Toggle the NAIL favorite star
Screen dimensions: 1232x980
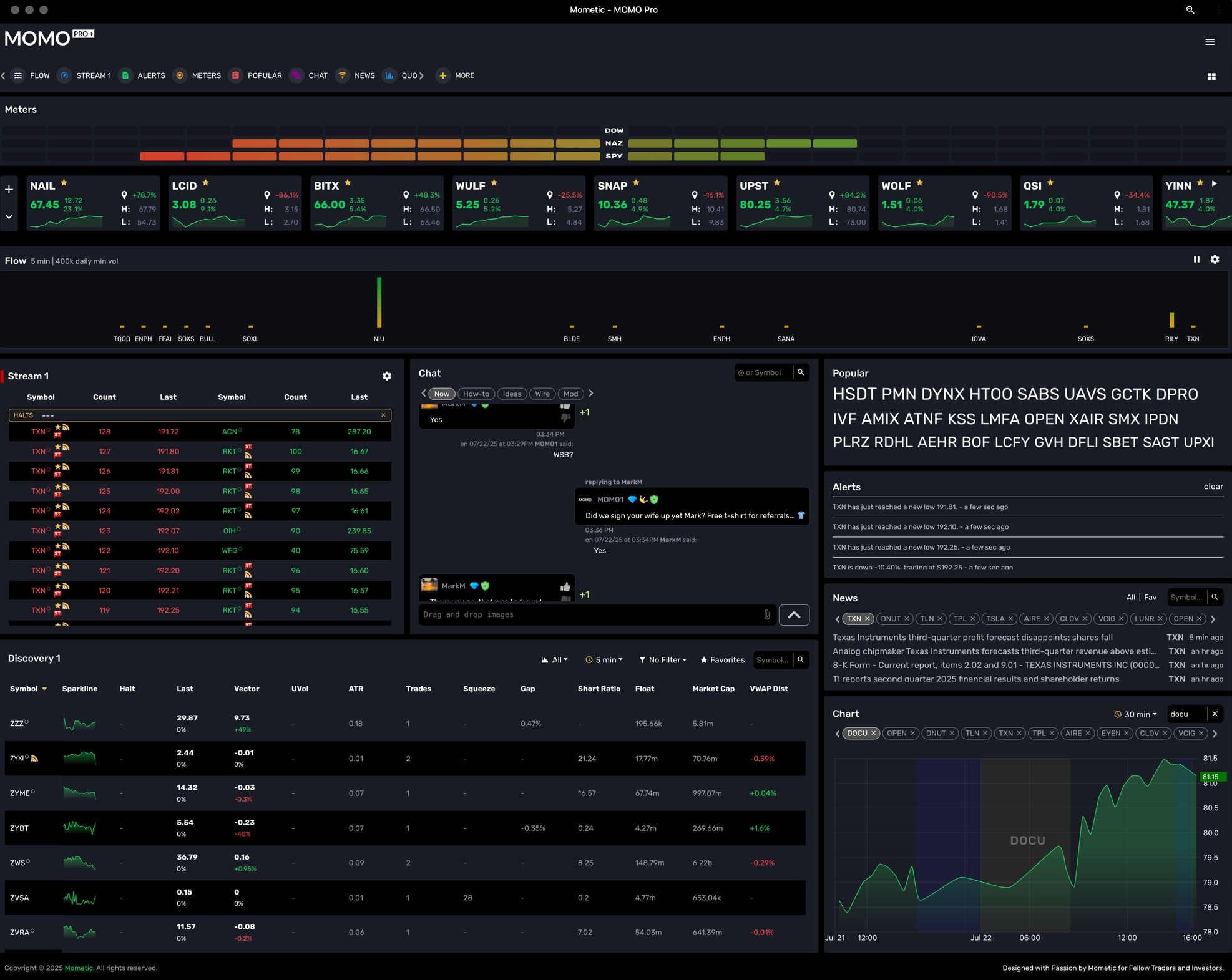(x=64, y=183)
